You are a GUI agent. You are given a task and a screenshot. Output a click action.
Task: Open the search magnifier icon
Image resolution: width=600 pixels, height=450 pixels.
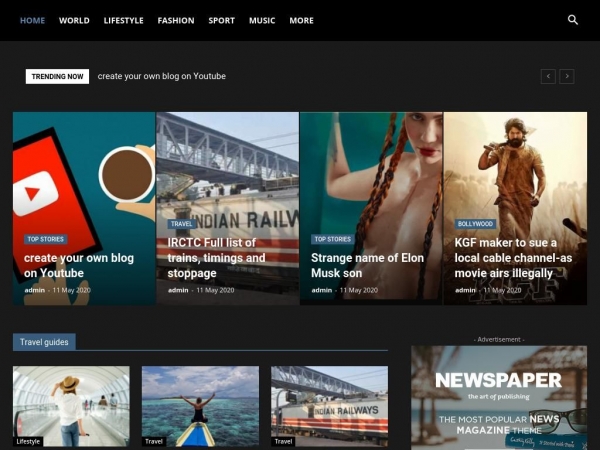pos(572,20)
